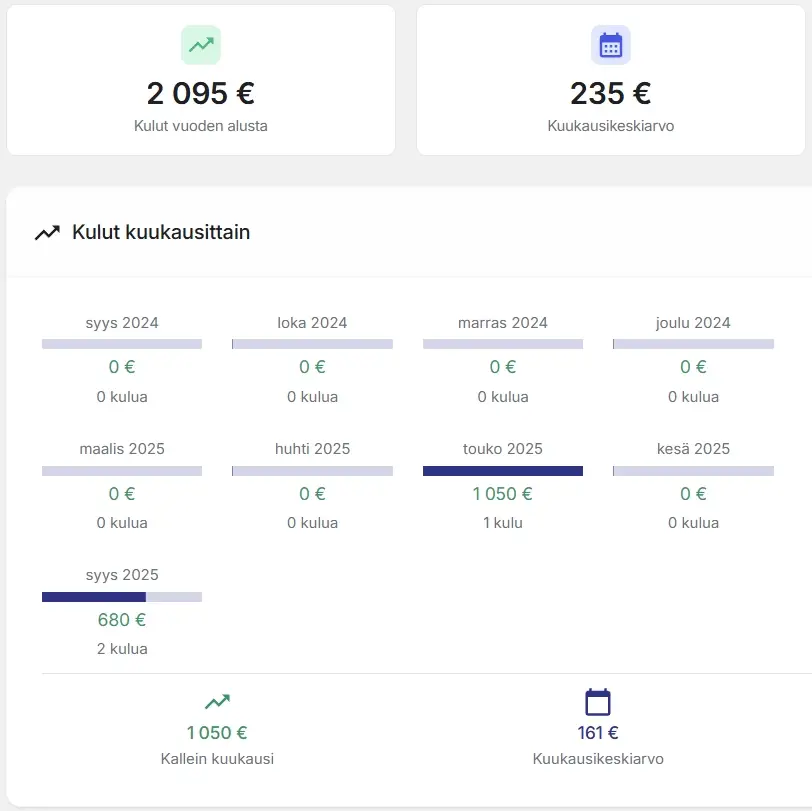This screenshot has width=812, height=811.
Task: Click the Kallein kuukausi label
Action: click(x=217, y=759)
